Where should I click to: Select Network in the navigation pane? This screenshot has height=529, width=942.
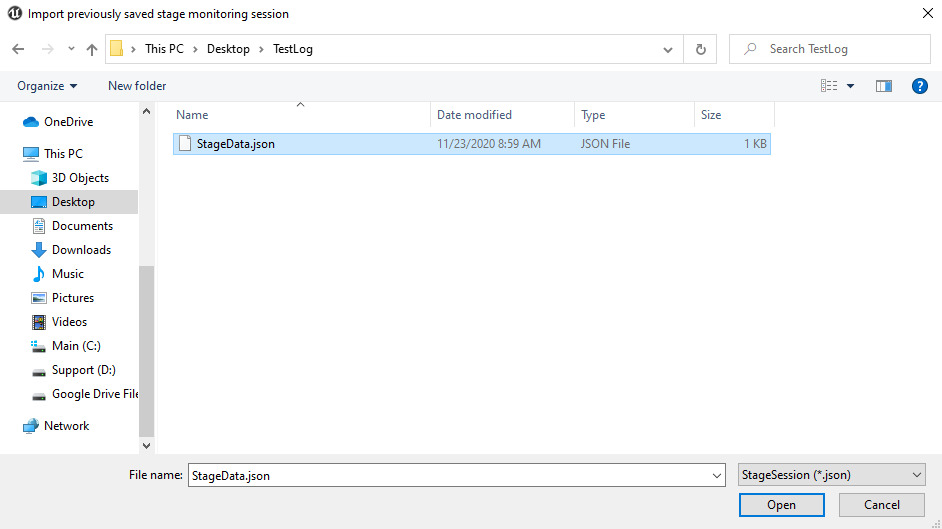pos(66,426)
